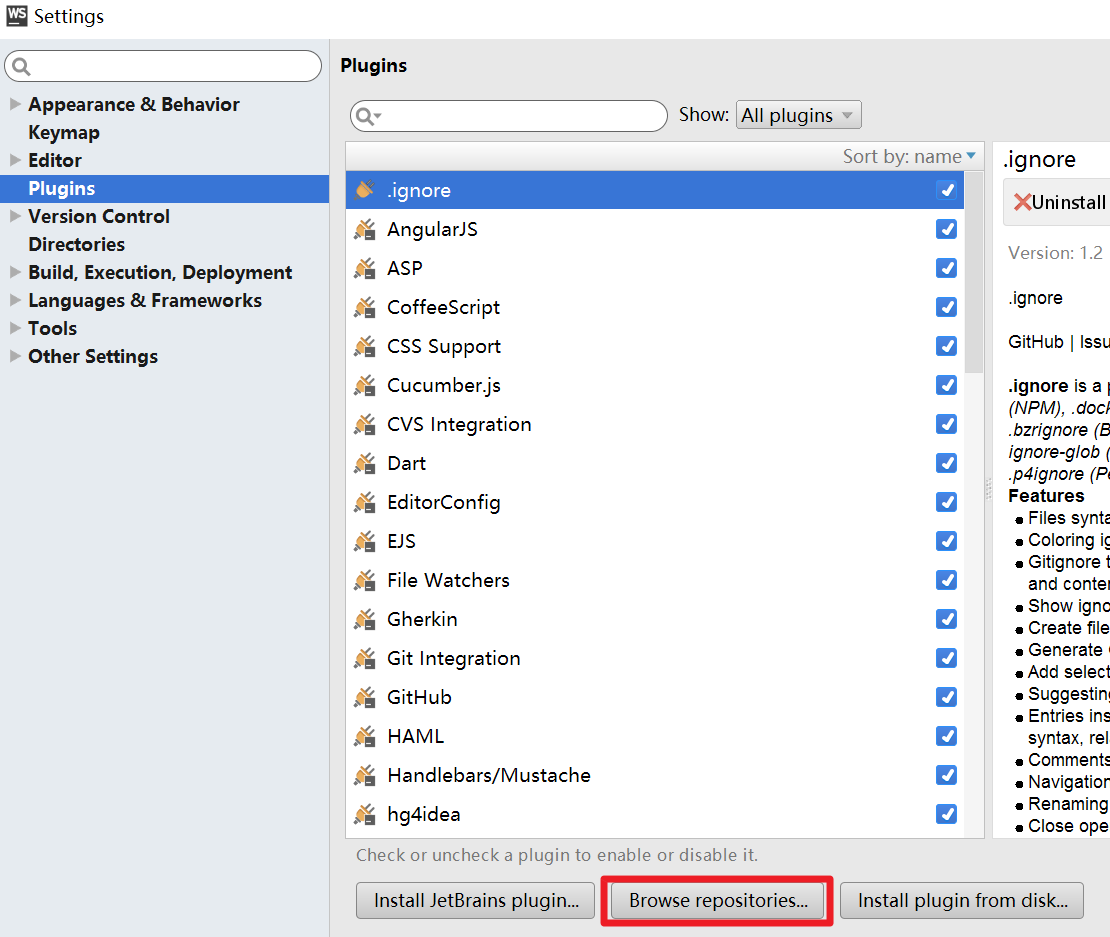Click Browse repositories button

click(x=718, y=900)
